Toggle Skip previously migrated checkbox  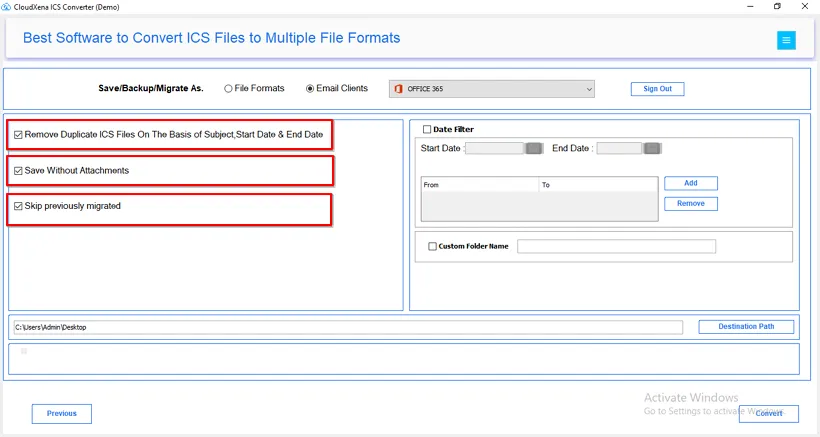[18, 206]
